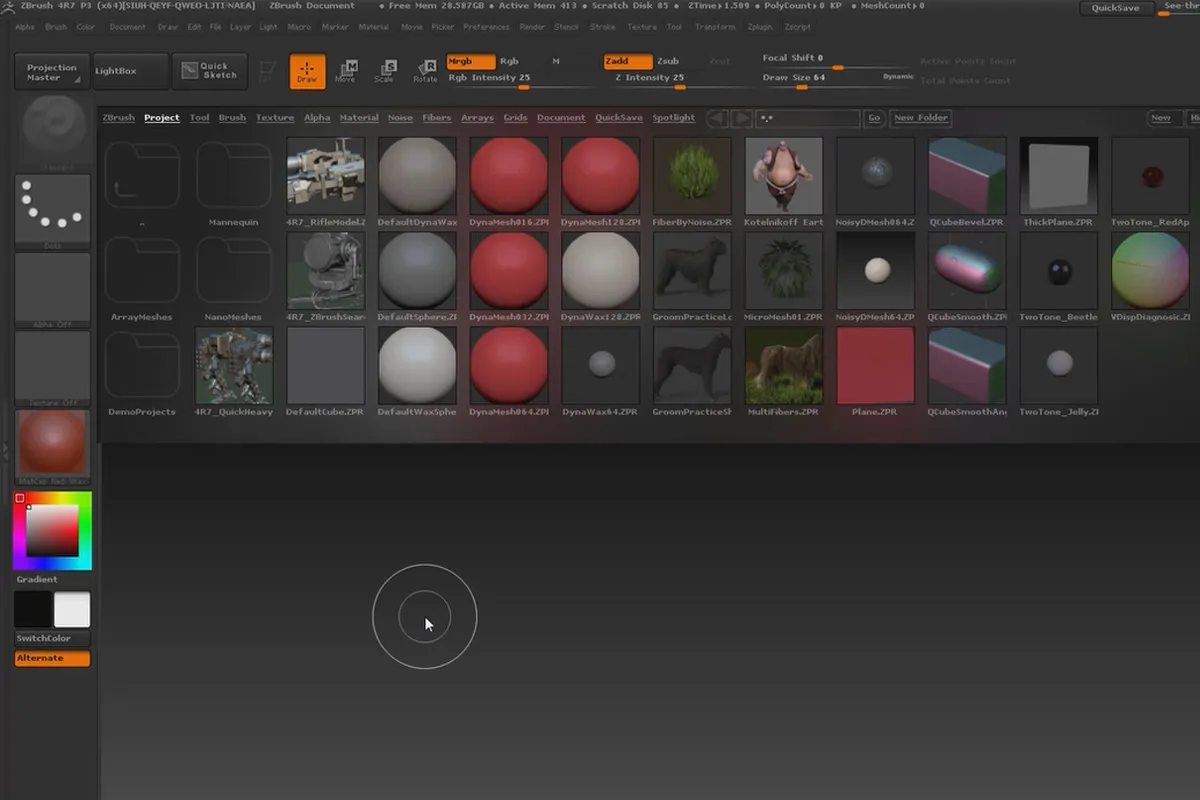The width and height of the screenshot is (1200, 800).
Task: Open the Alpha Off selector
Action: (53, 290)
